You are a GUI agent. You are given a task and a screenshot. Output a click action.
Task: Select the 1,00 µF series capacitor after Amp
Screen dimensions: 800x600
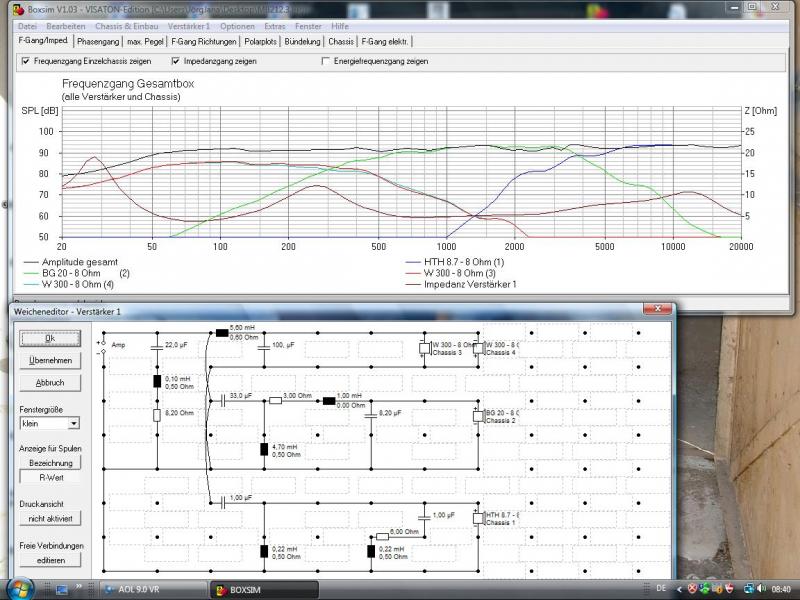[222, 503]
